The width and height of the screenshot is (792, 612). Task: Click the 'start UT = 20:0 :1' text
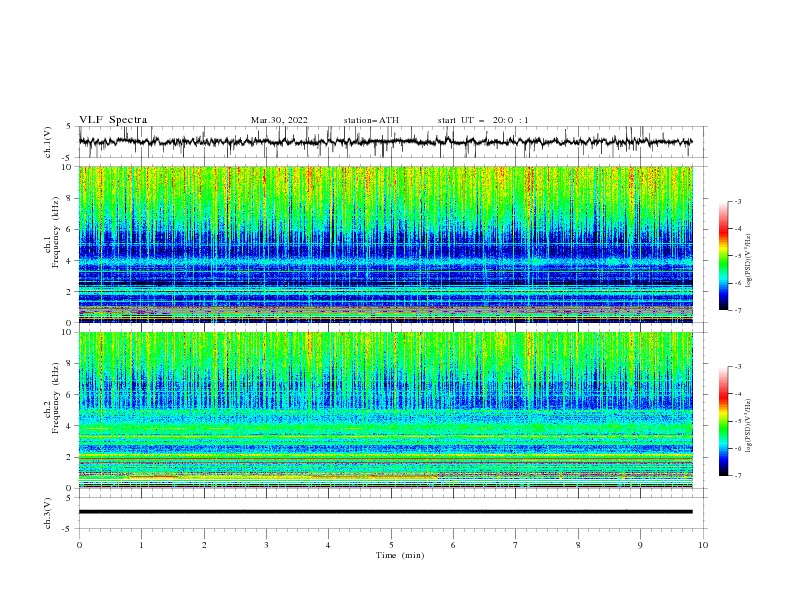[482, 120]
